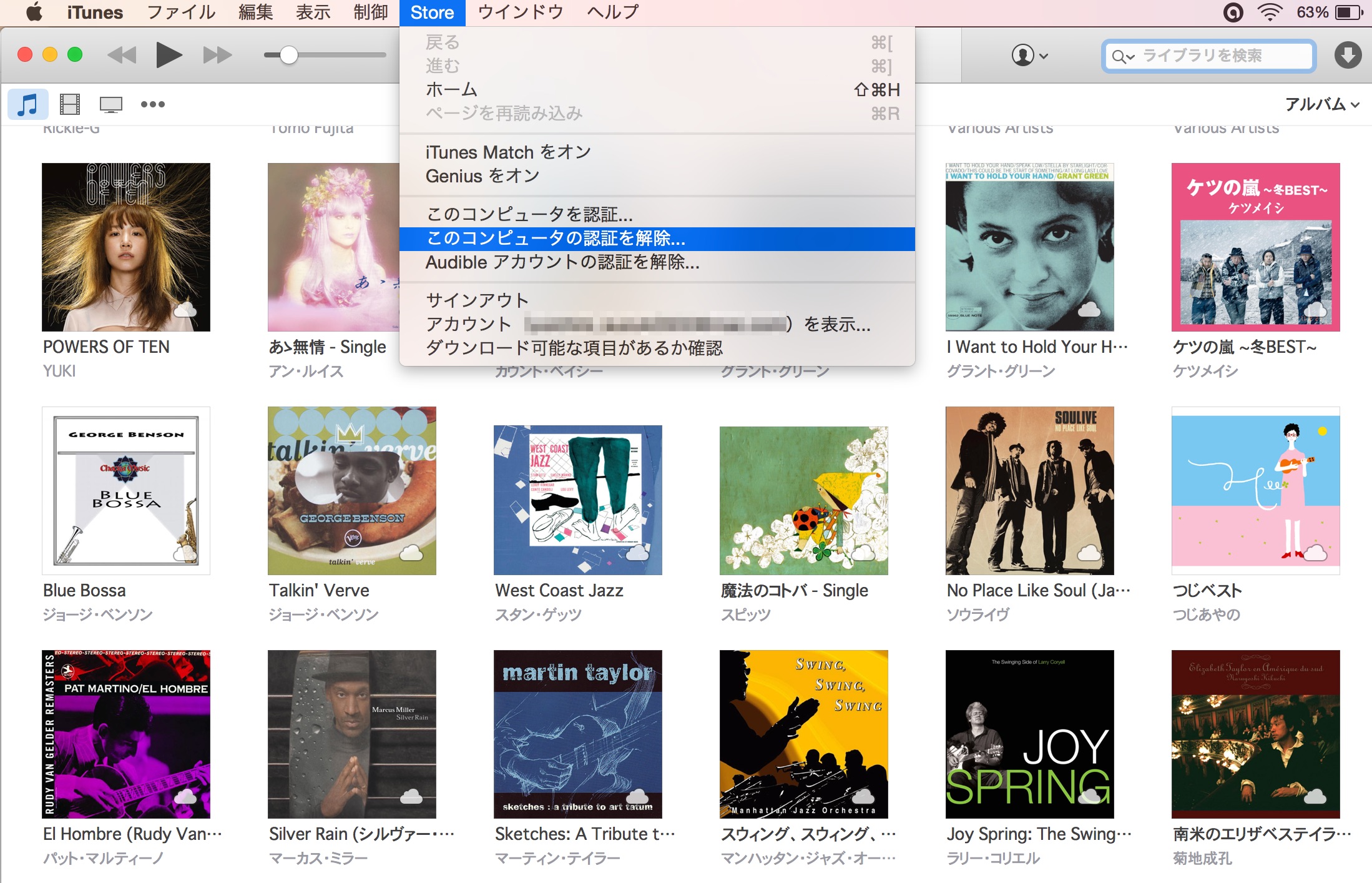Click the あゝ無情 - Single title

328,347
